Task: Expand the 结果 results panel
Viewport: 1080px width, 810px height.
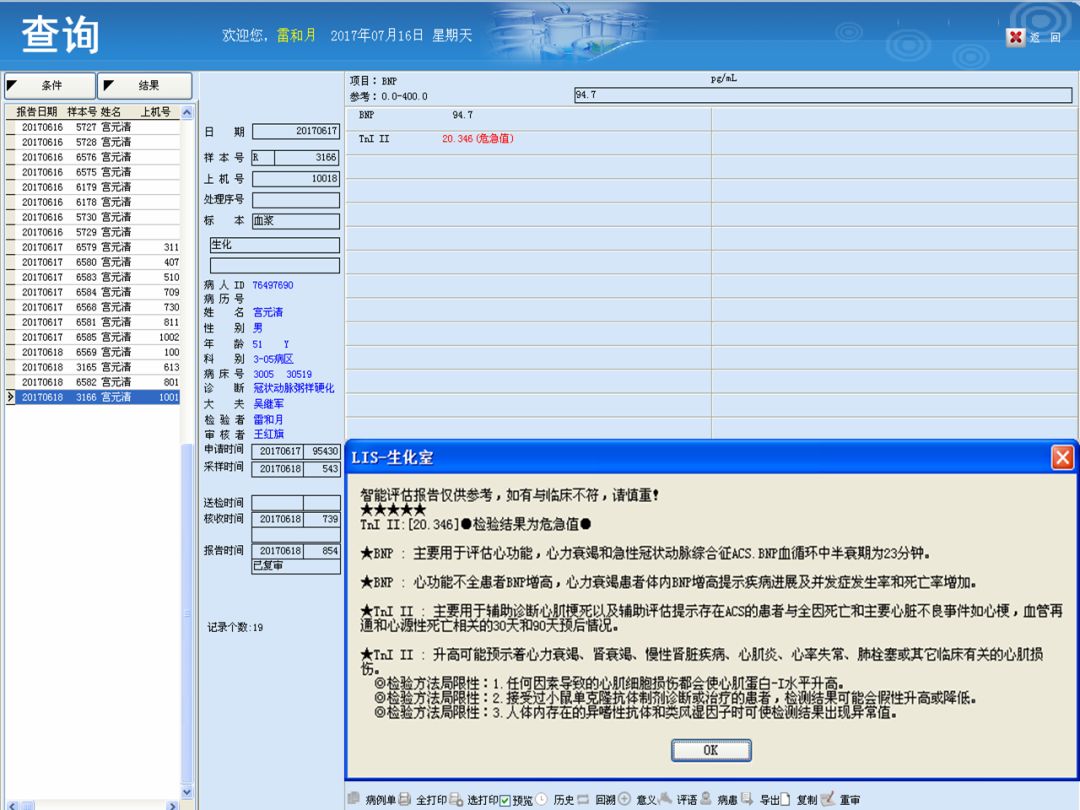Action: [145, 86]
